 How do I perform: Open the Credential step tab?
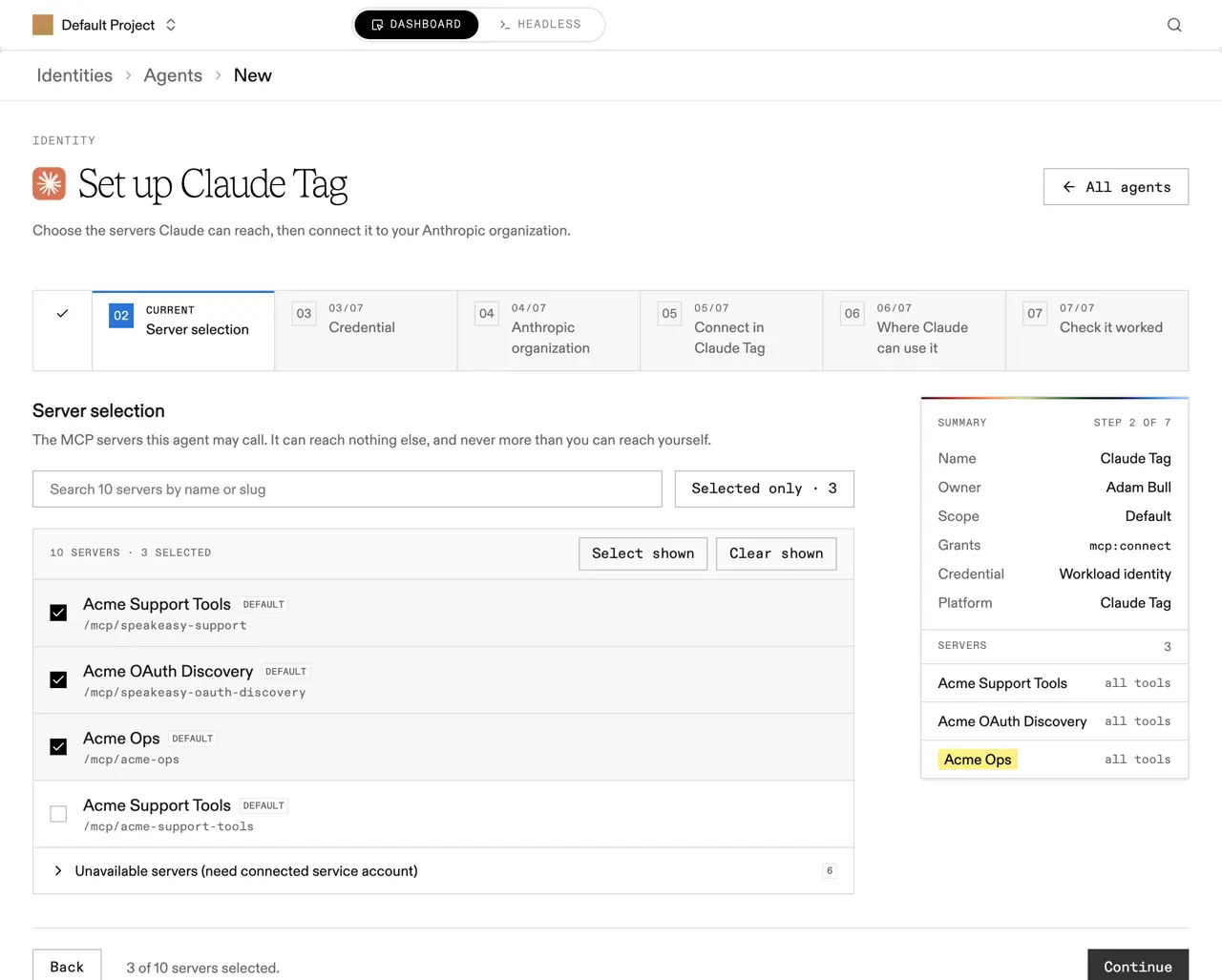366,330
